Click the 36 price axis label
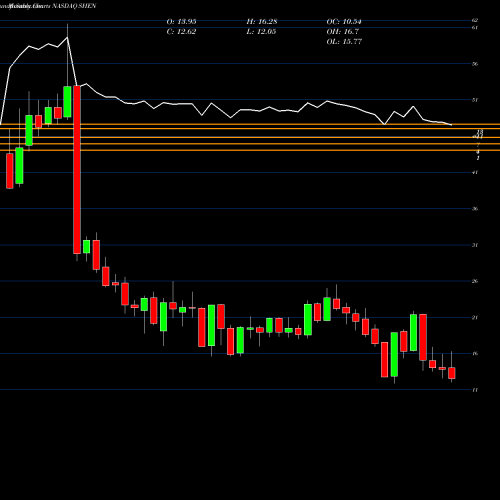The image size is (500, 500). (475, 209)
